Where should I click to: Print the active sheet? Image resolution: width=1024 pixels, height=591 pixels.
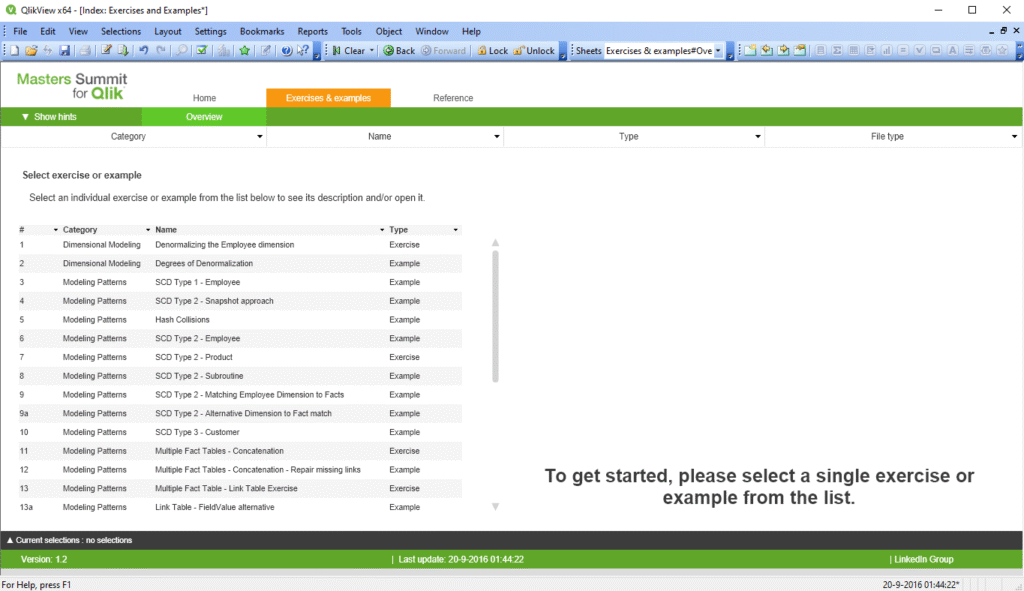click(86, 50)
